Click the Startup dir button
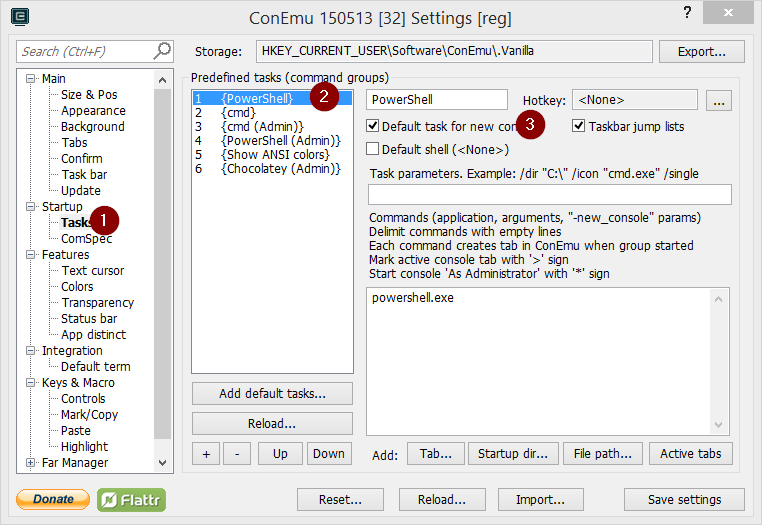 [513, 454]
